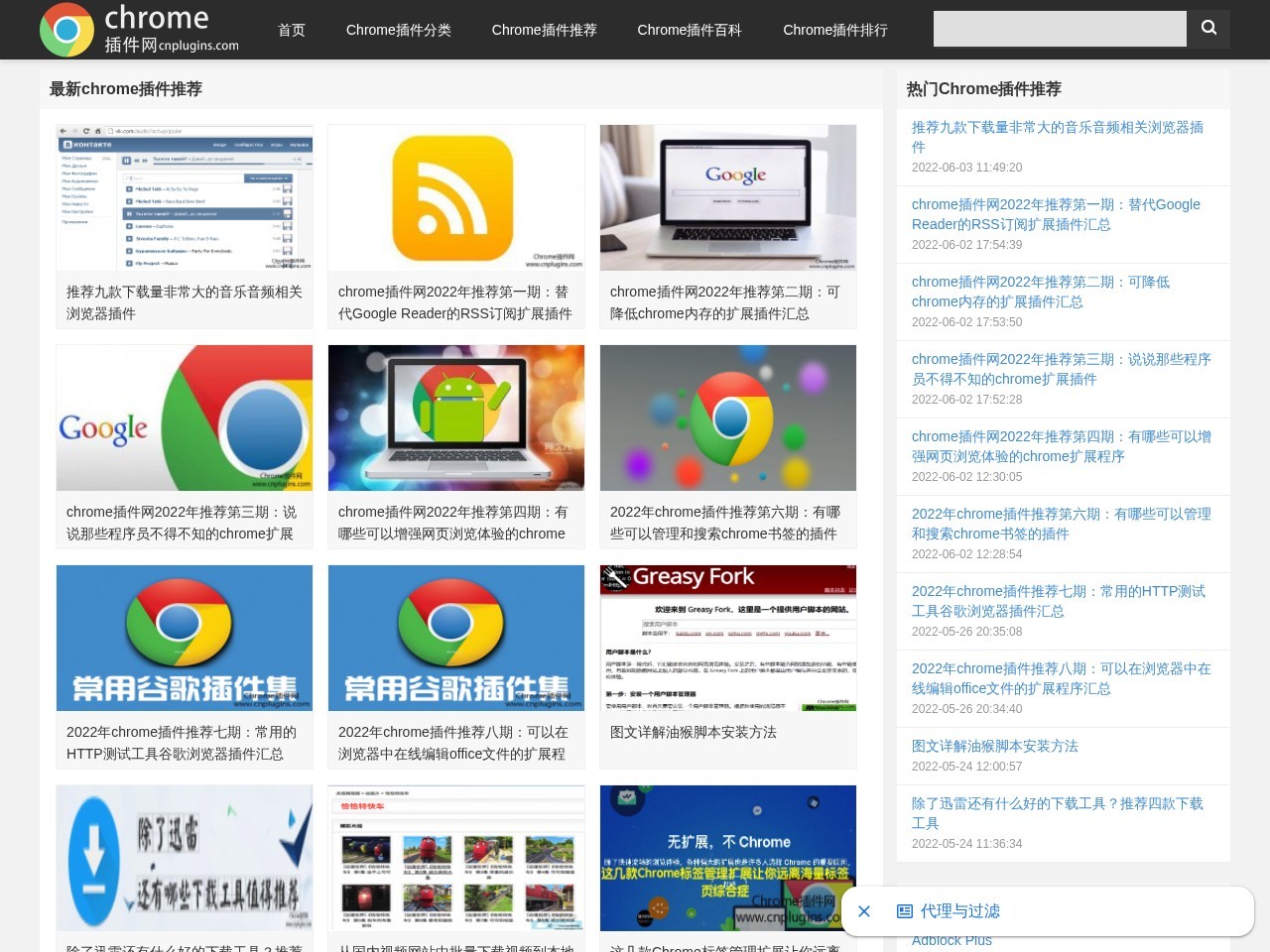Focus the header search input field
Image resolution: width=1270 pixels, height=952 pixels.
pyautogui.click(x=1060, y=29)
